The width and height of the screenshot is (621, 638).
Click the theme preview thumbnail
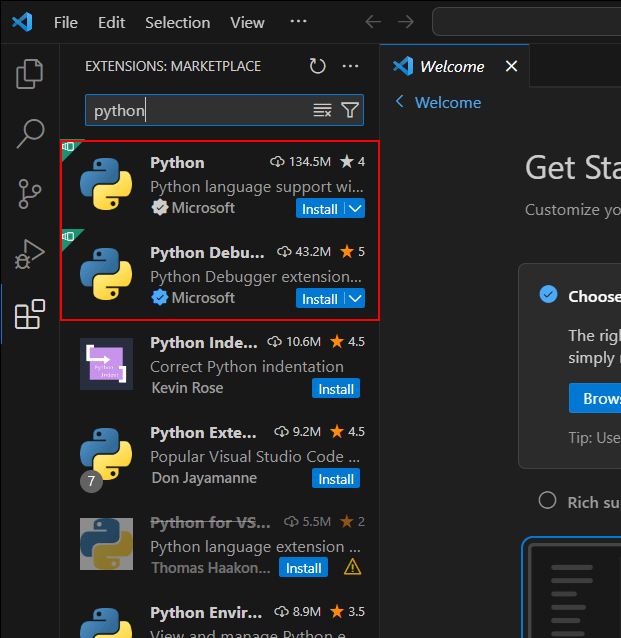click(x=571, y=588)
